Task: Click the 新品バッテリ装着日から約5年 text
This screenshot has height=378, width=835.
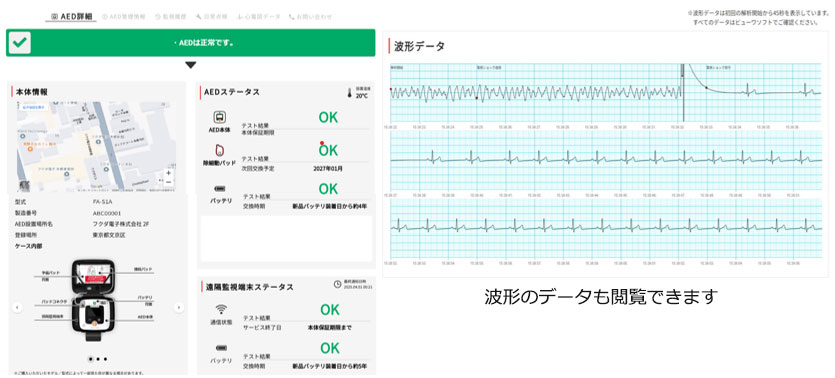Action: pos(329,366)
